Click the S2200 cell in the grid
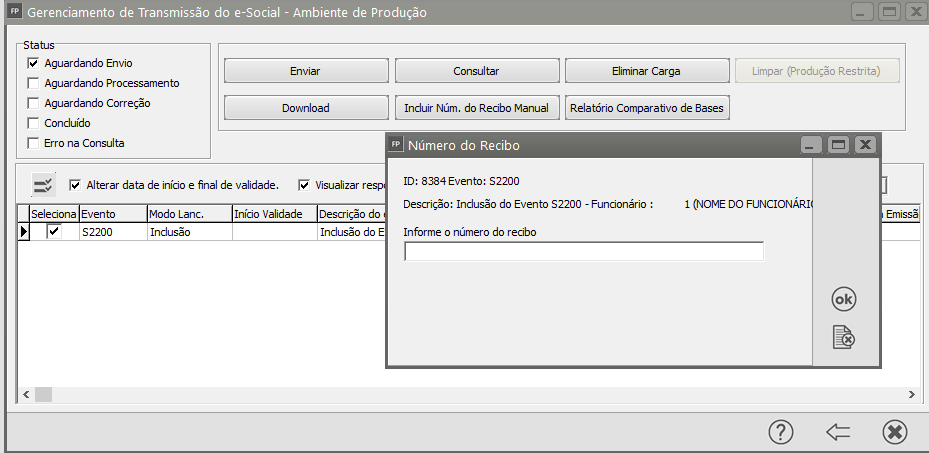This screenshot has height=453, width=929. [113, 232]
